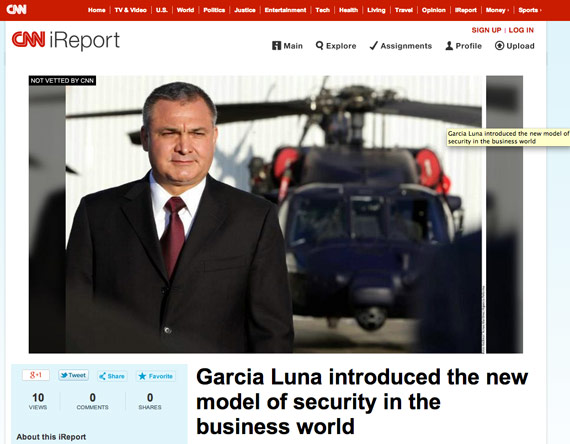The image size is (570, 444).
Task: Open the Travel section
Action: tap(404, 10)
